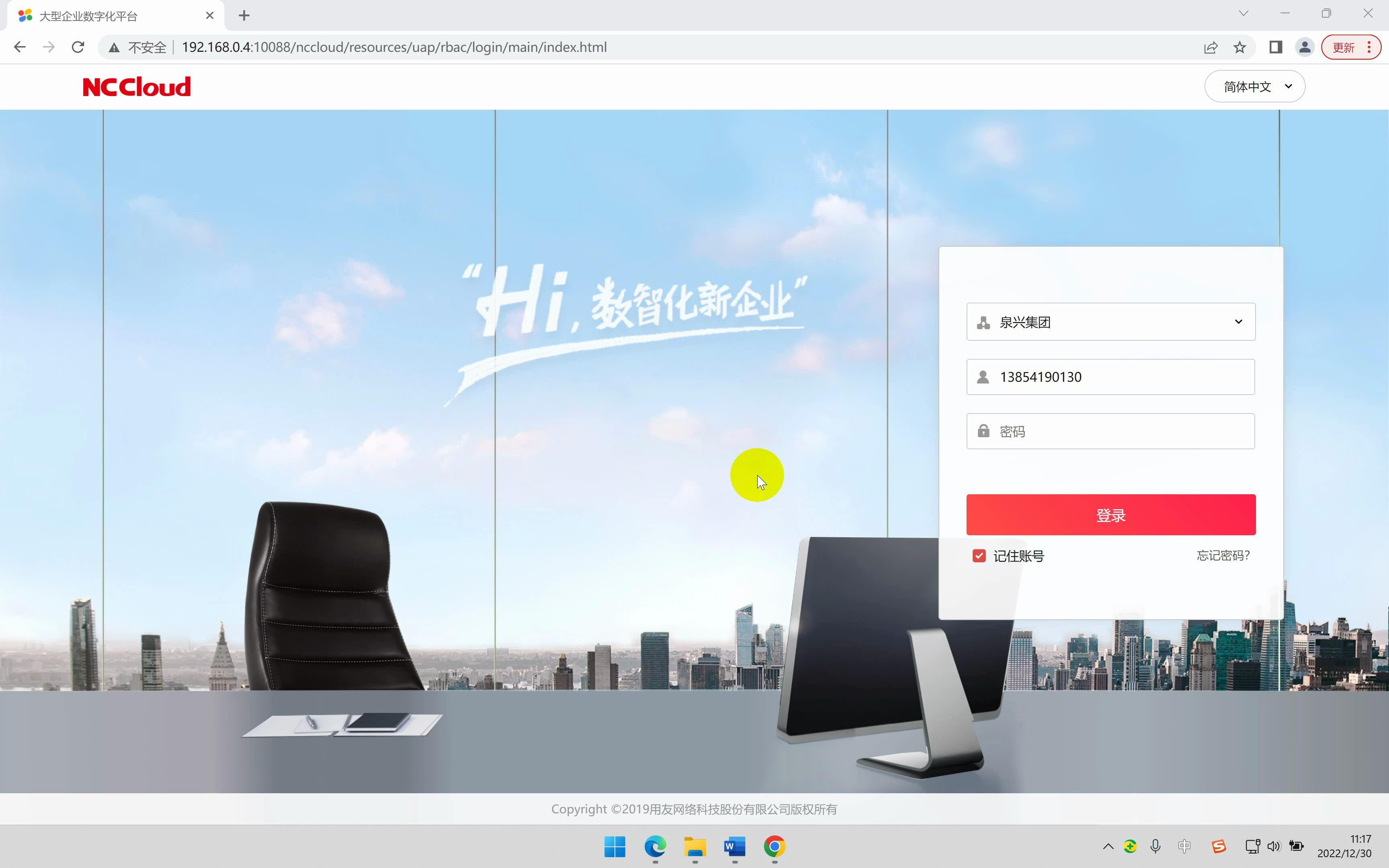Viewport: 1389px width, 868px height.
Task: Expand the 简体中文 language dropdown
Action: point(1255,87)
